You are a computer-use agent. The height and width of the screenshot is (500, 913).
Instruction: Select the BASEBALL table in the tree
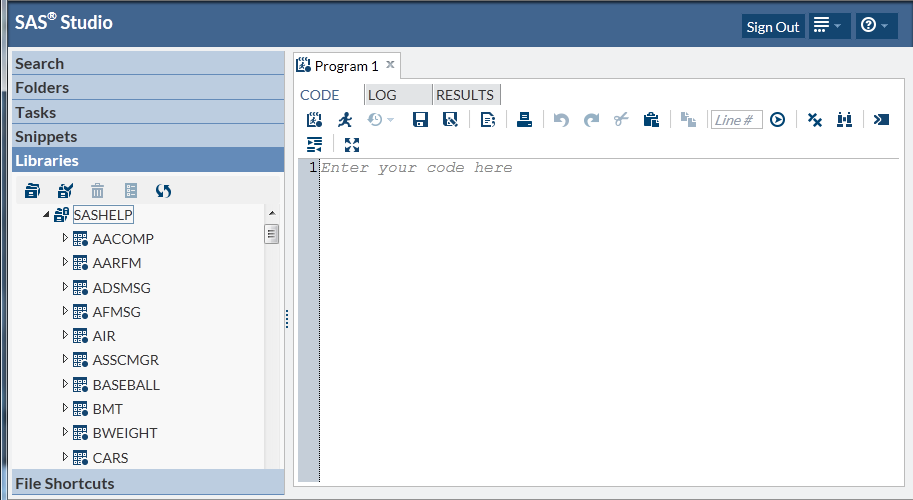[126, 385]
